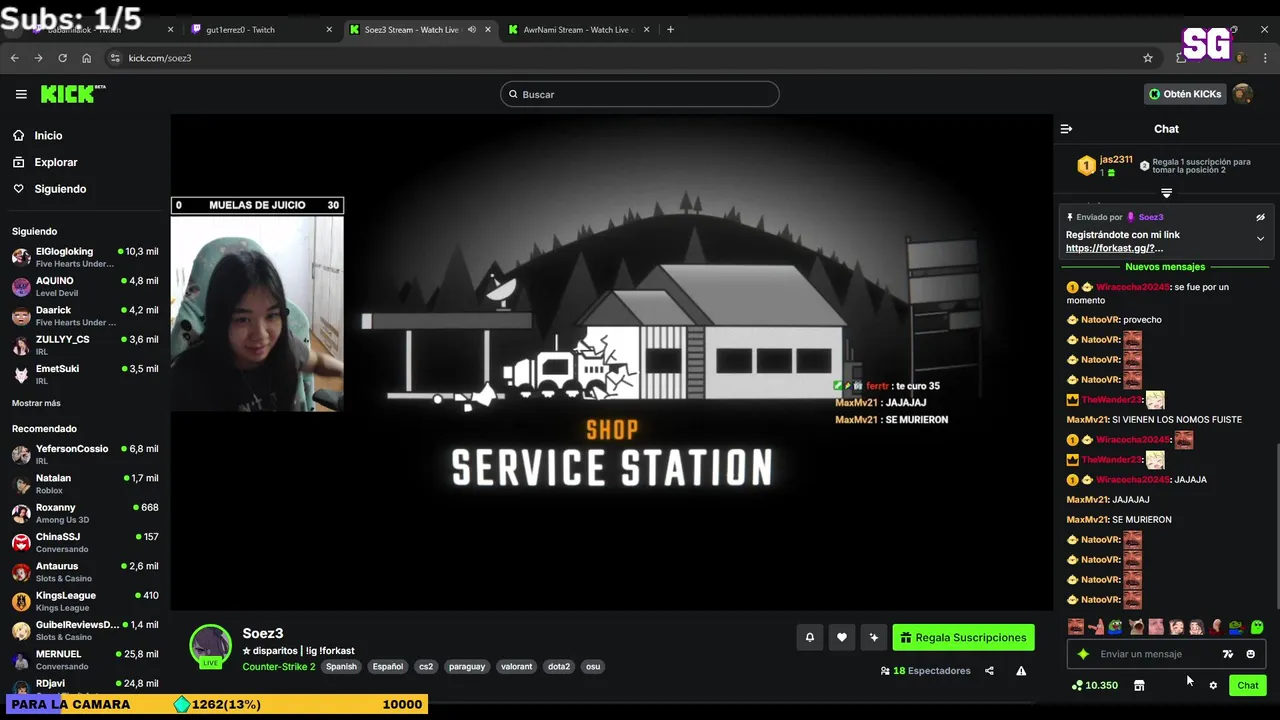Open ZULLYY_CS channel
This screenshot has height=720, width=1280.
tap(85, 345)
